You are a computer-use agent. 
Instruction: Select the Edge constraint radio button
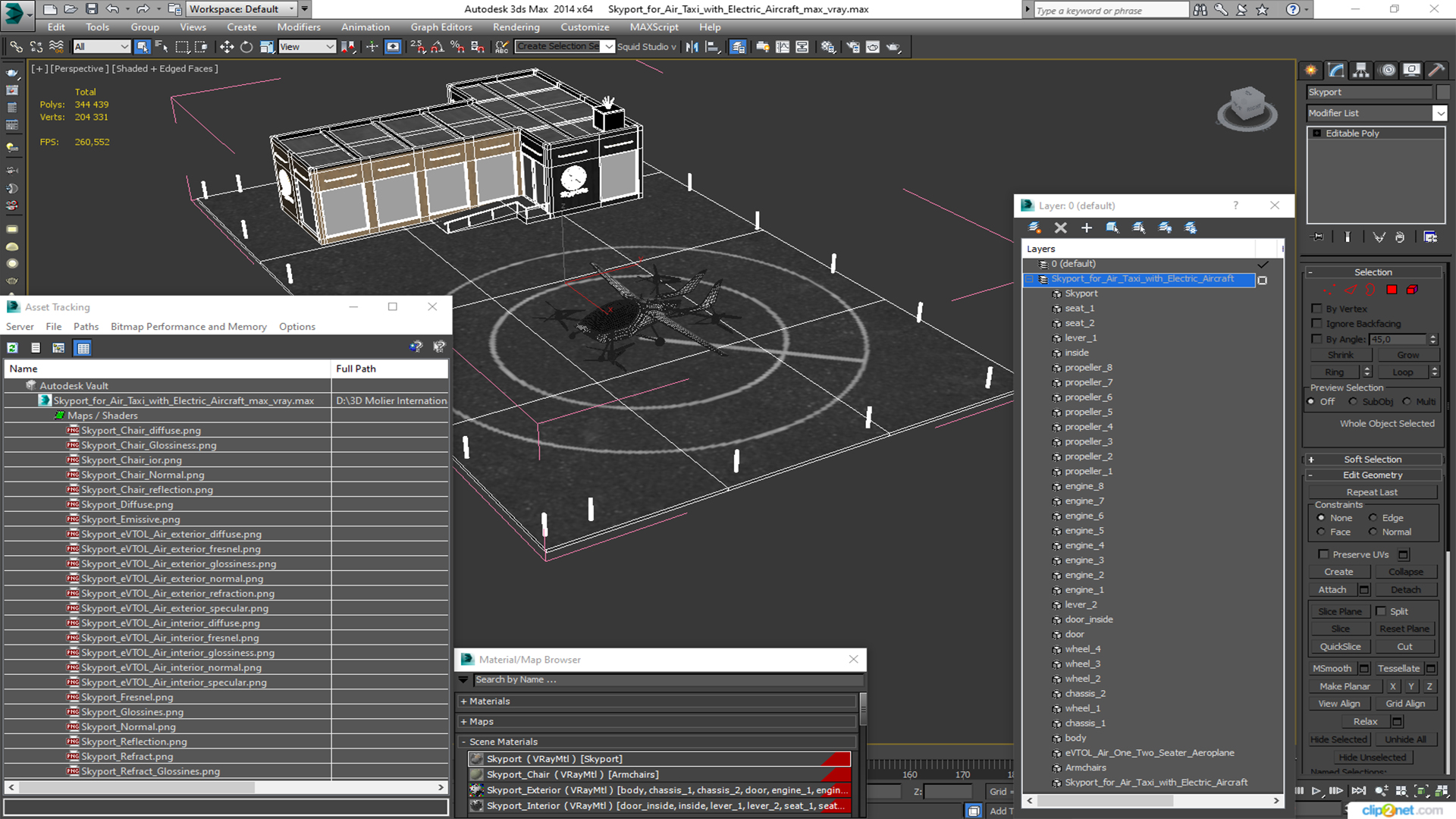1373,518
